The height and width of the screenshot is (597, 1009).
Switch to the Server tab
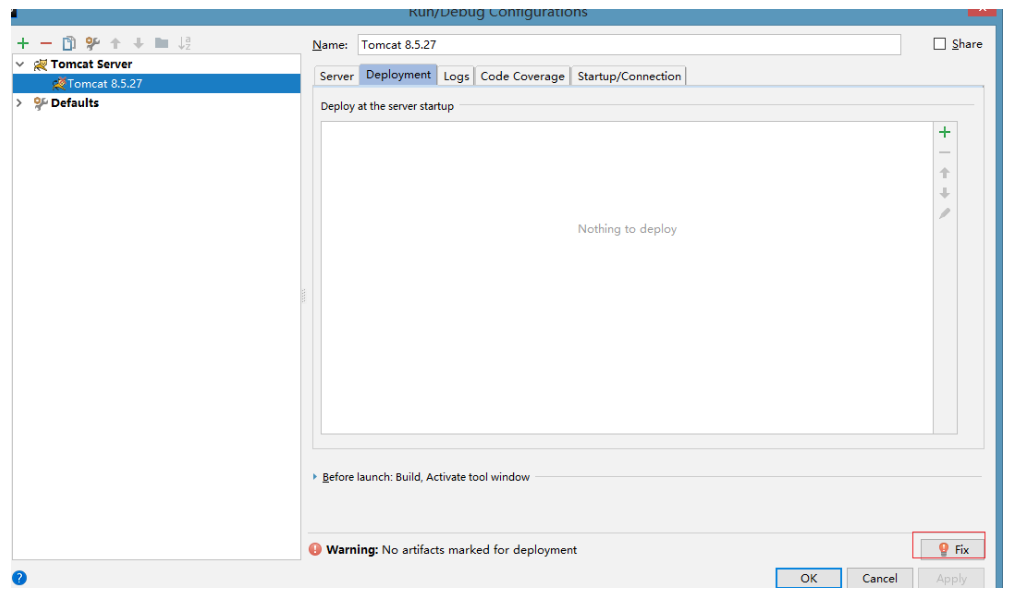pos(337,76)
